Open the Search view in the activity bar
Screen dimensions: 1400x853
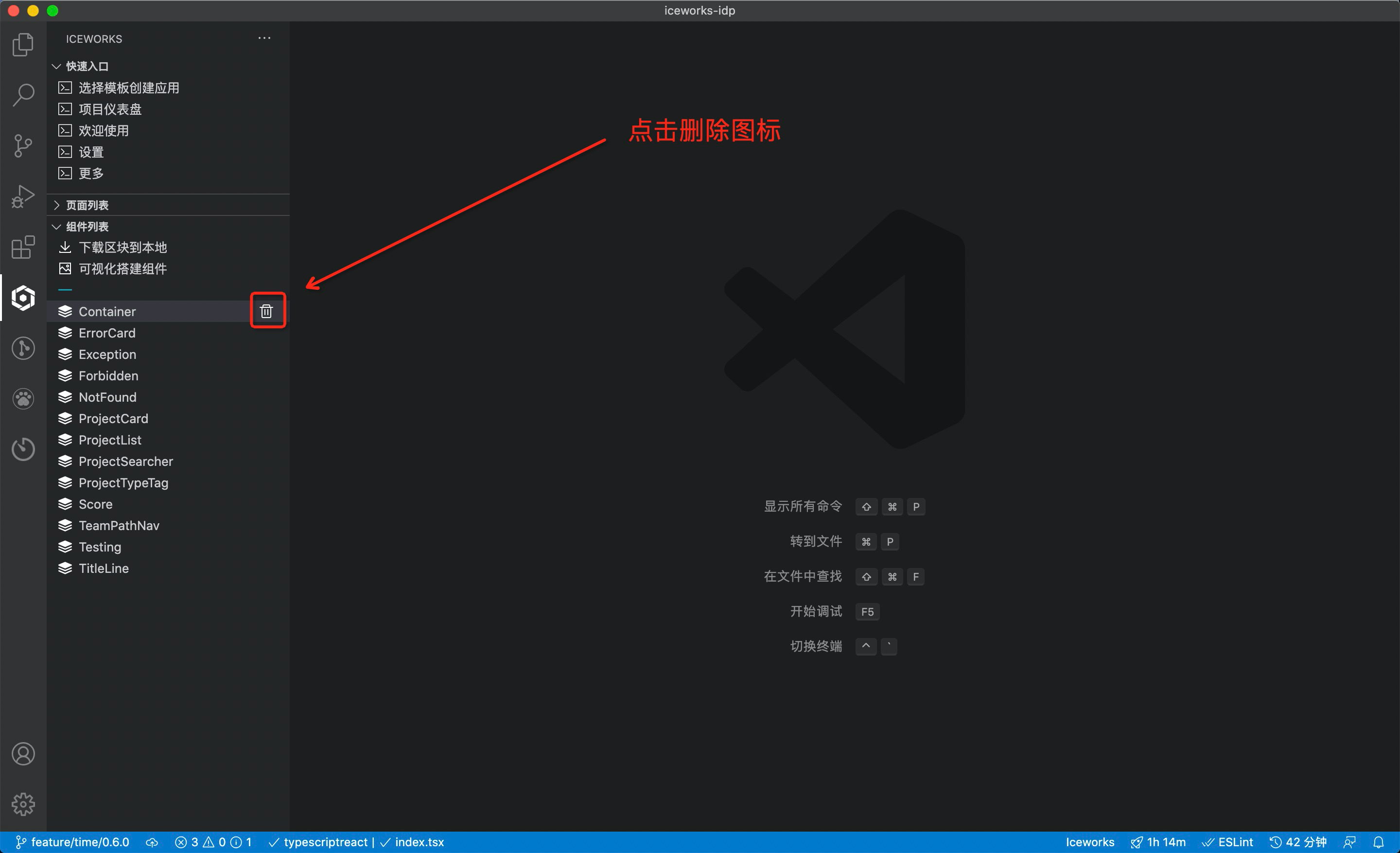point(23,95)
